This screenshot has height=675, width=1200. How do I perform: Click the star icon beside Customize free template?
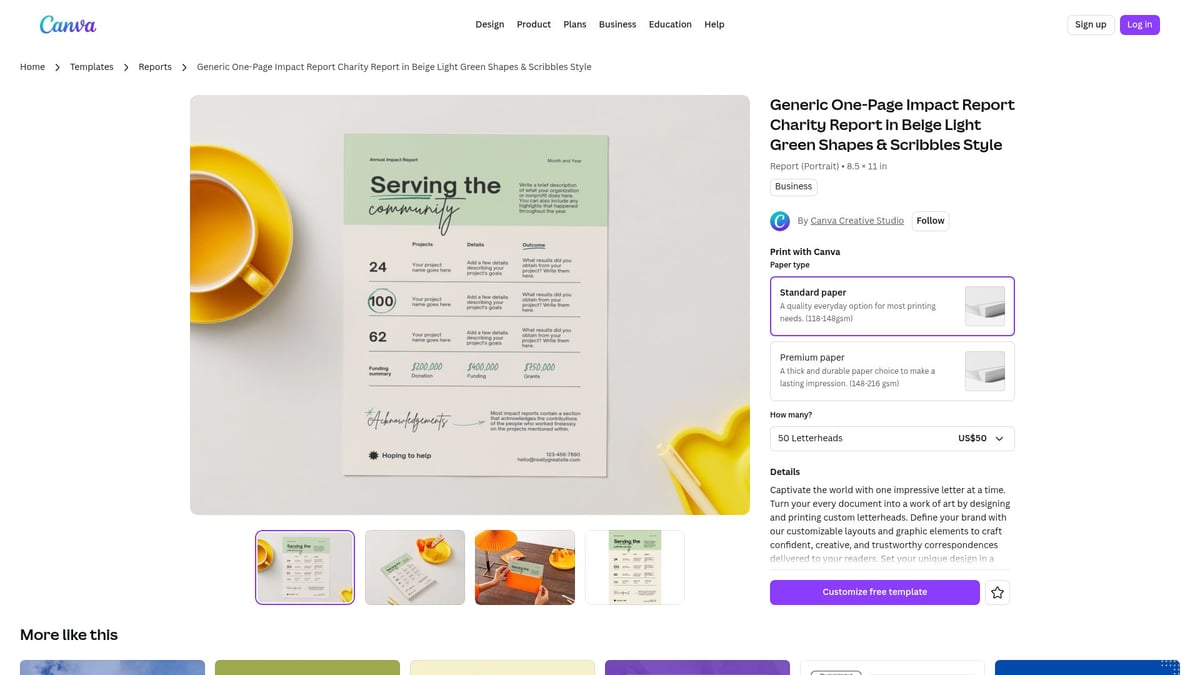point(997,592)
